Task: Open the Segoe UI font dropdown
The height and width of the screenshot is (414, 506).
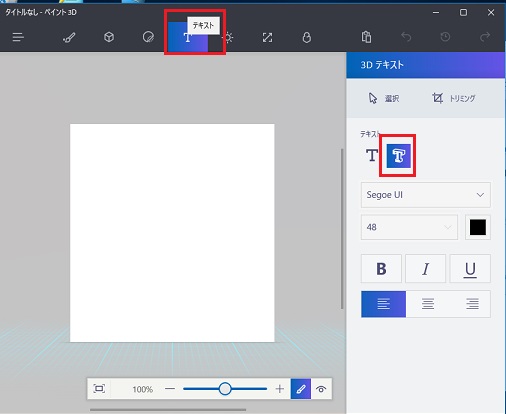Action: (x=426, y=195)
